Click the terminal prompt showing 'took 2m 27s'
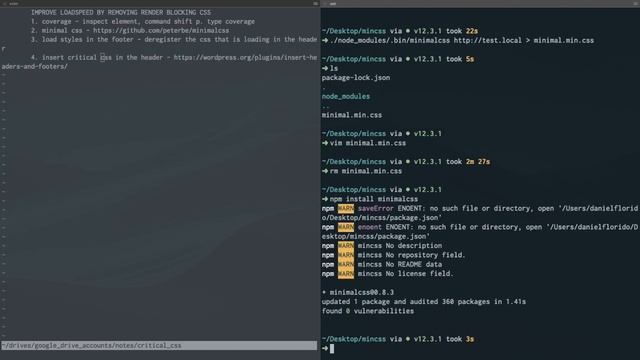Screen dimensions: 640x360 (406, 162)
